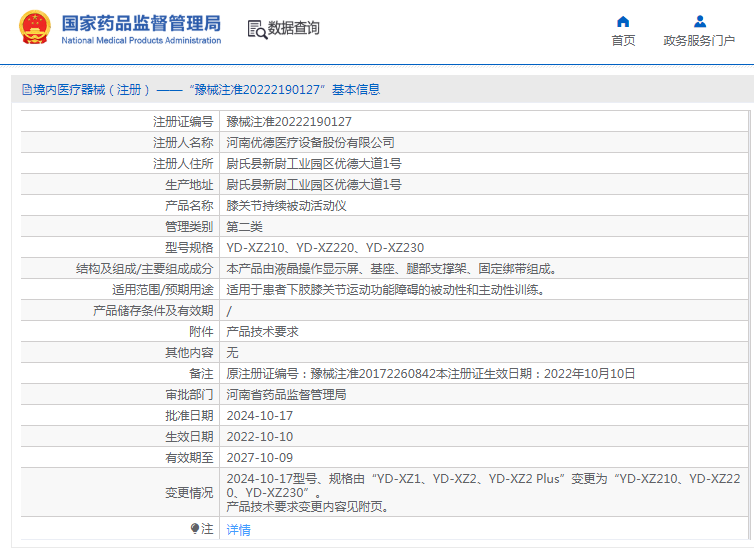Click 适用范围 intended use description
The width and height of the screenshot is (754, 555).
(385, 290)
